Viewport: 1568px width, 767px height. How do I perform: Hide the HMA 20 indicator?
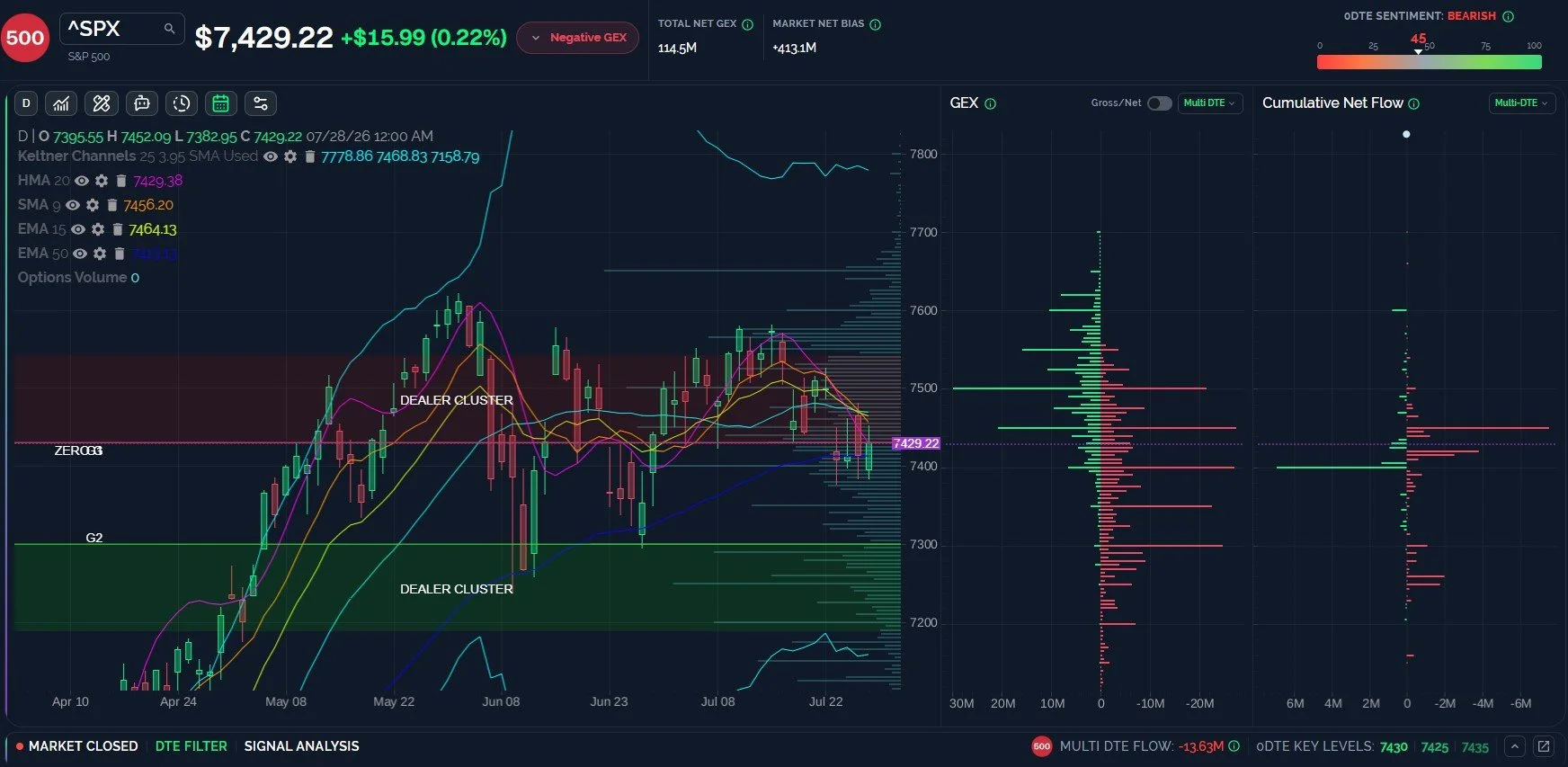[82, 181]
